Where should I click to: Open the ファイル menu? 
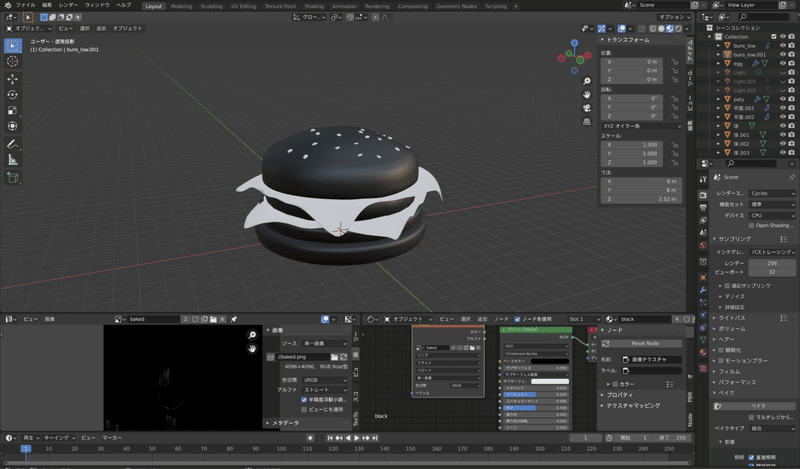(25, 5)
